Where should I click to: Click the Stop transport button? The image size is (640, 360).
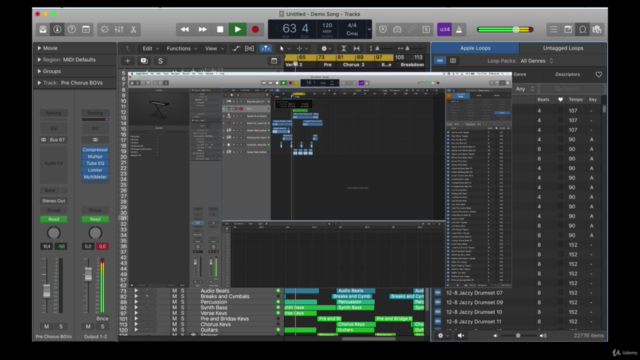(x=220, y=29)
